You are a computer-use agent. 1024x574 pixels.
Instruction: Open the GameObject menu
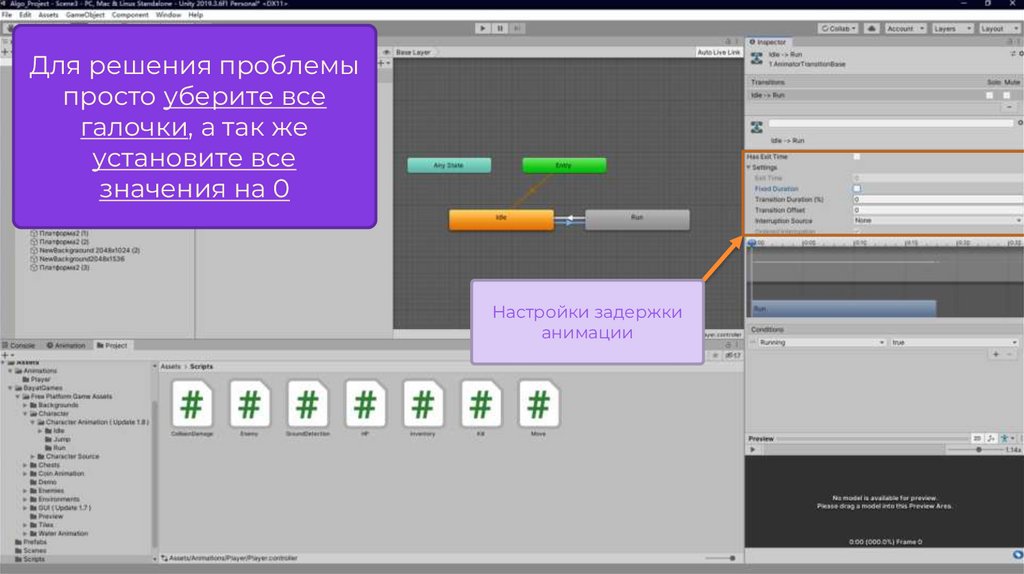85,14
